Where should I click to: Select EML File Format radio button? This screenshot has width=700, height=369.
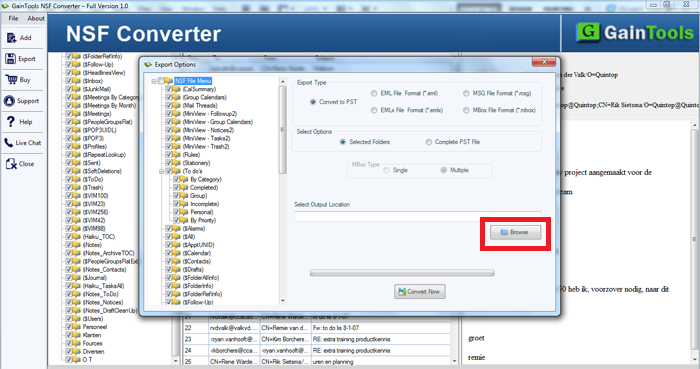click(x=374, y=93)
